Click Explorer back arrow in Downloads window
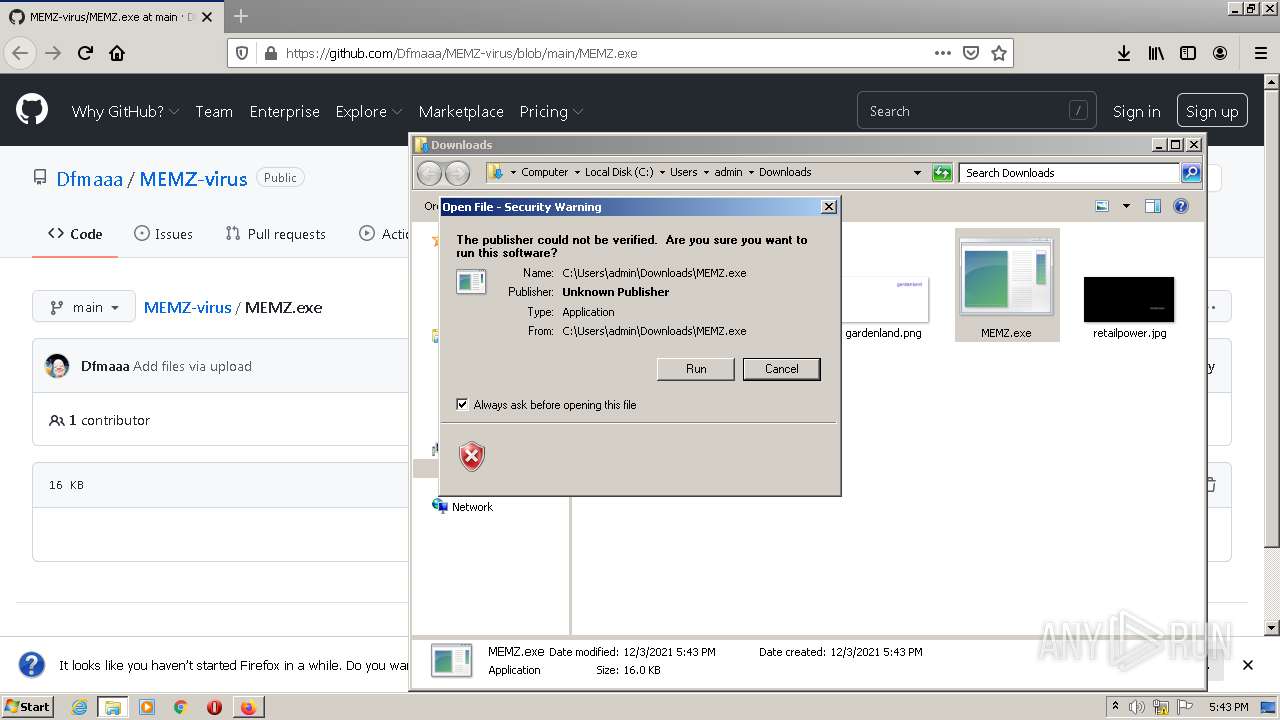Image resolution: width=1280 pixels, height=720 pixels. click(429, 173)
